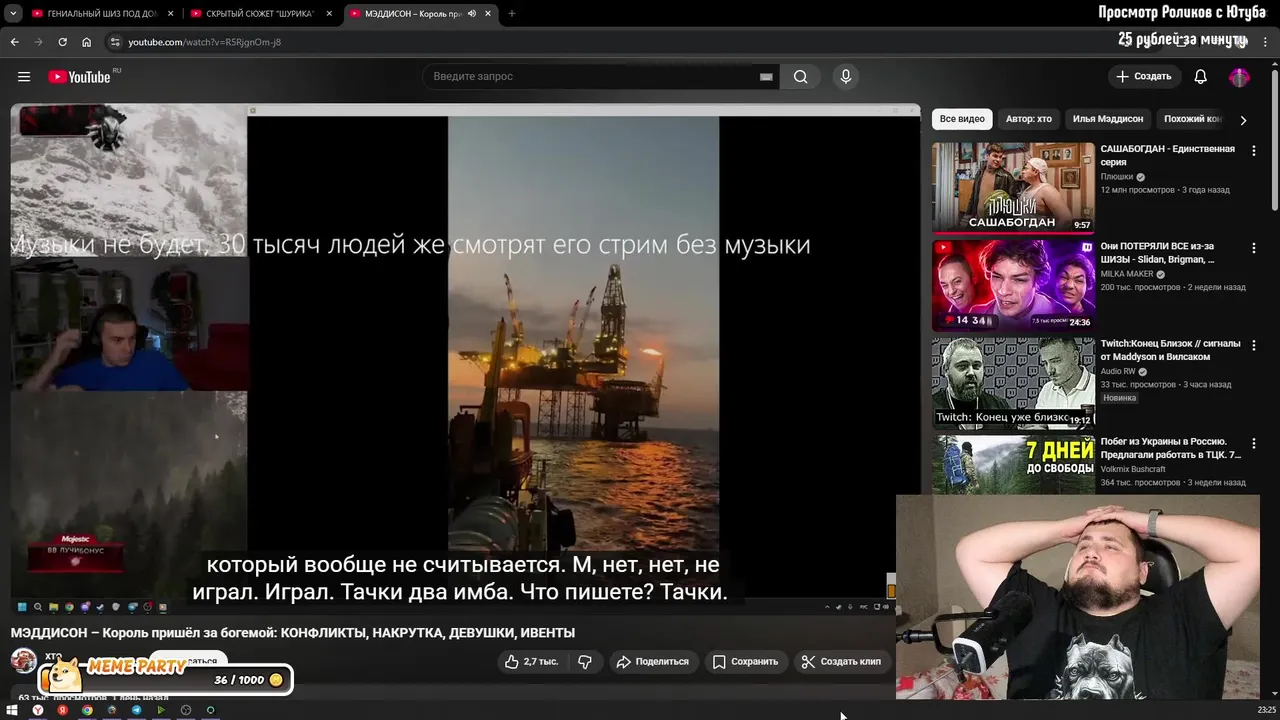Close the СКРЫТЫЙ СЮЖЕТ tab
1280x720 pixels.
[329, 13]
